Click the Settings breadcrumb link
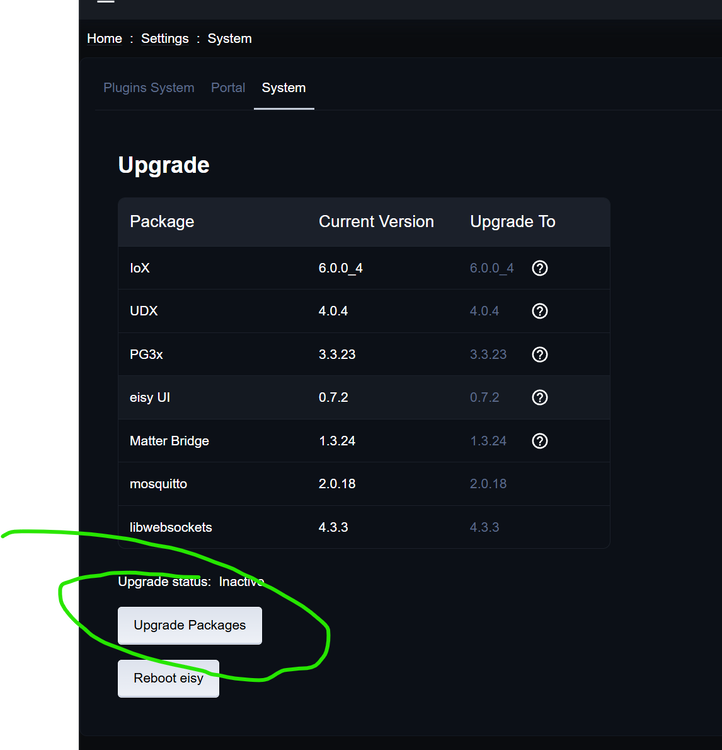Screen dimensions: 722x750 165,39
